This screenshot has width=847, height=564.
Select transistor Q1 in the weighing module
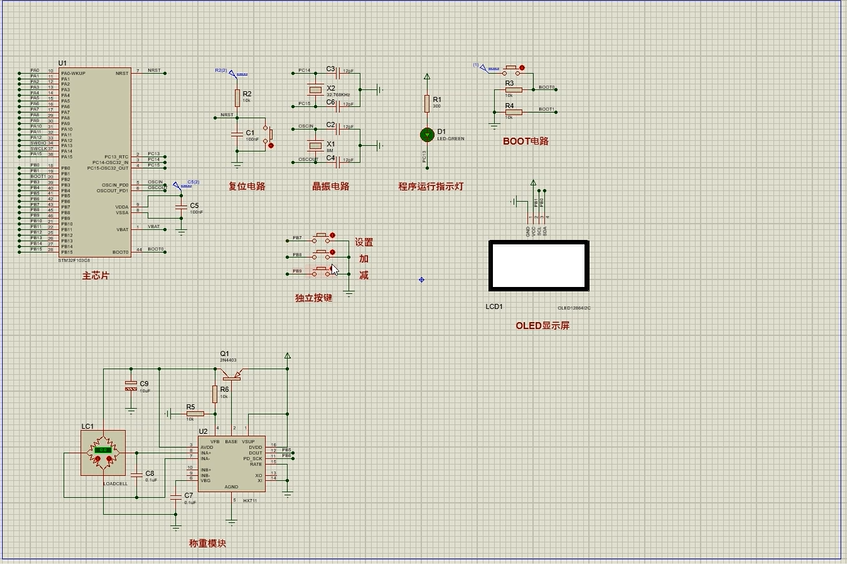click(x=231, y=374)
